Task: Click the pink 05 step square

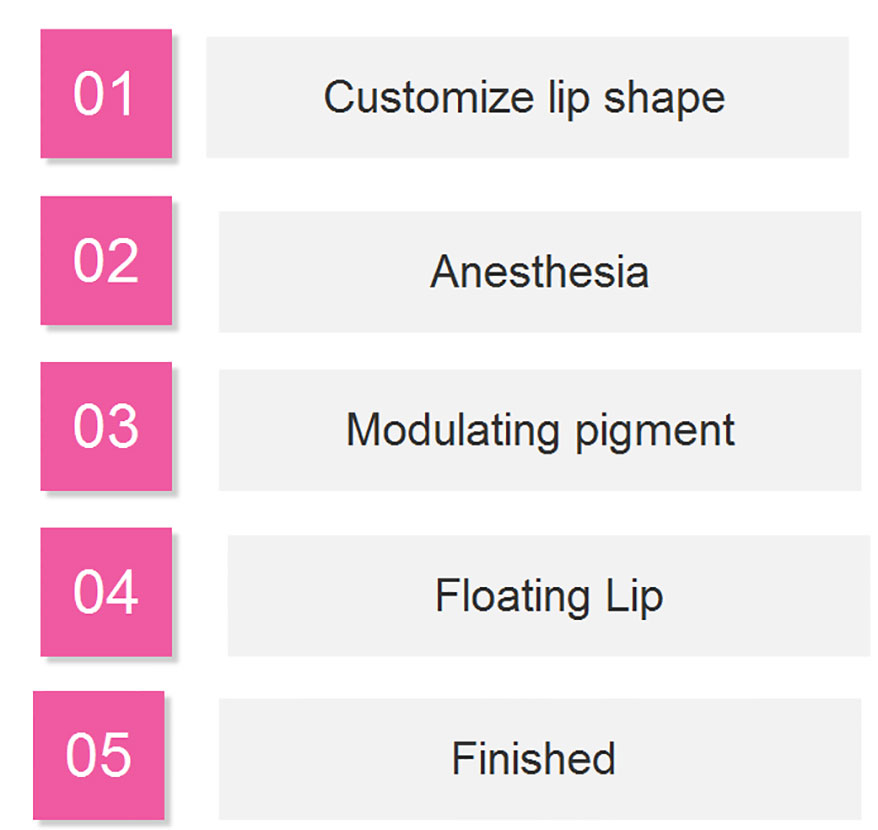Action: point(99,756)
